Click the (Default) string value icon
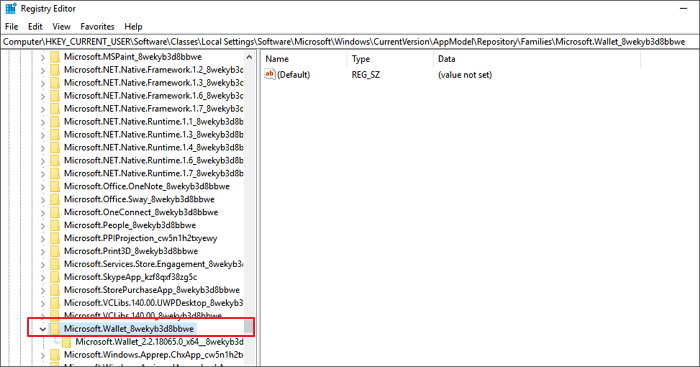Image resolution: width=700 pixels, height=367 pixels. pos(270,75)
